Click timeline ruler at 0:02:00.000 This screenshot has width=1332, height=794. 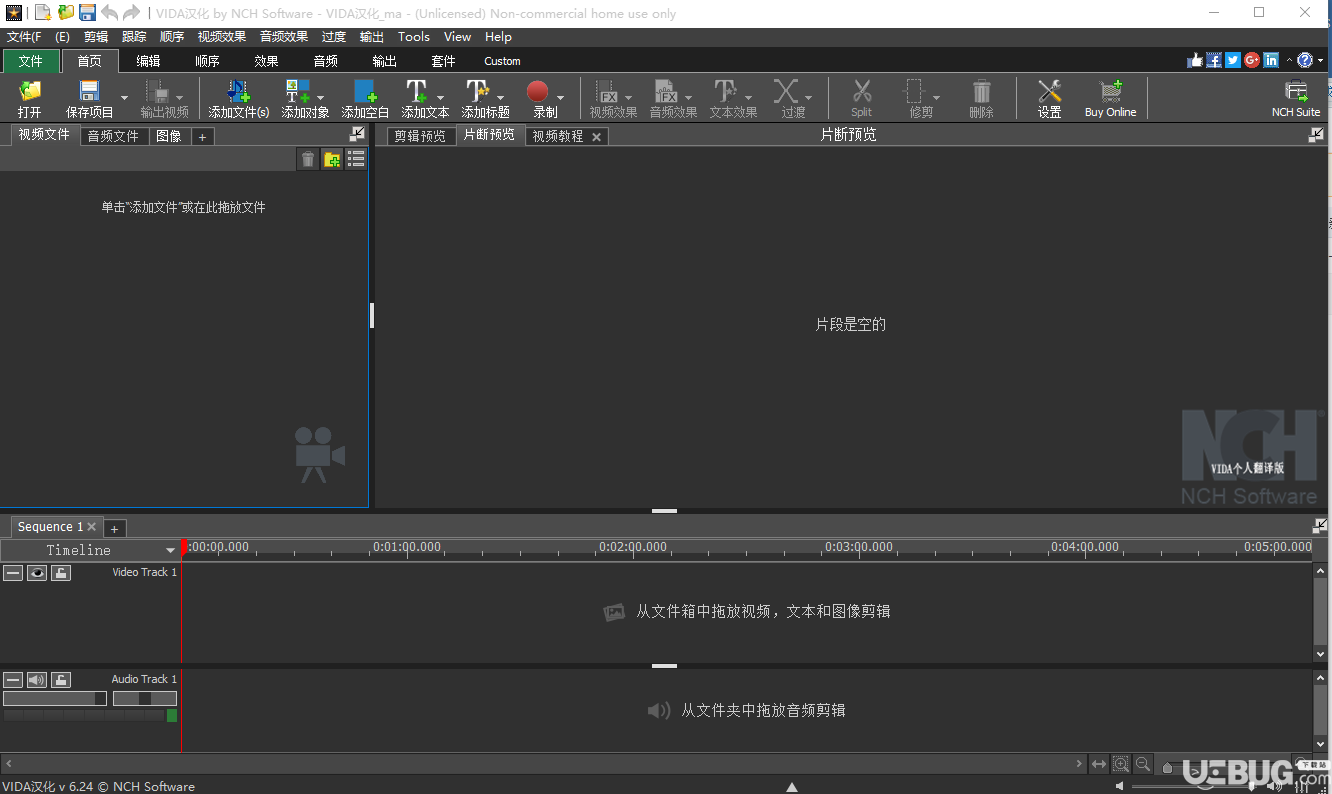633,547
